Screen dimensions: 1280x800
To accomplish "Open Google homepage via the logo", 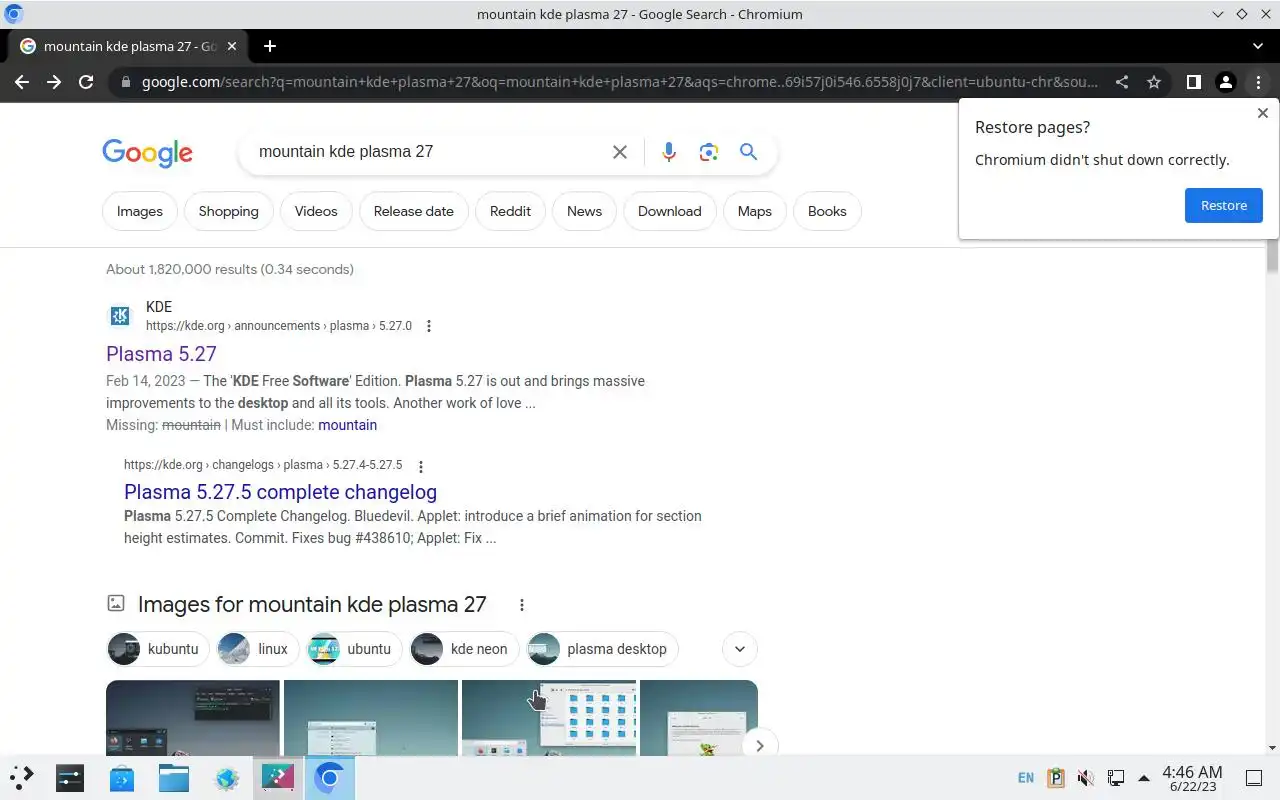I will pos(147,153).
